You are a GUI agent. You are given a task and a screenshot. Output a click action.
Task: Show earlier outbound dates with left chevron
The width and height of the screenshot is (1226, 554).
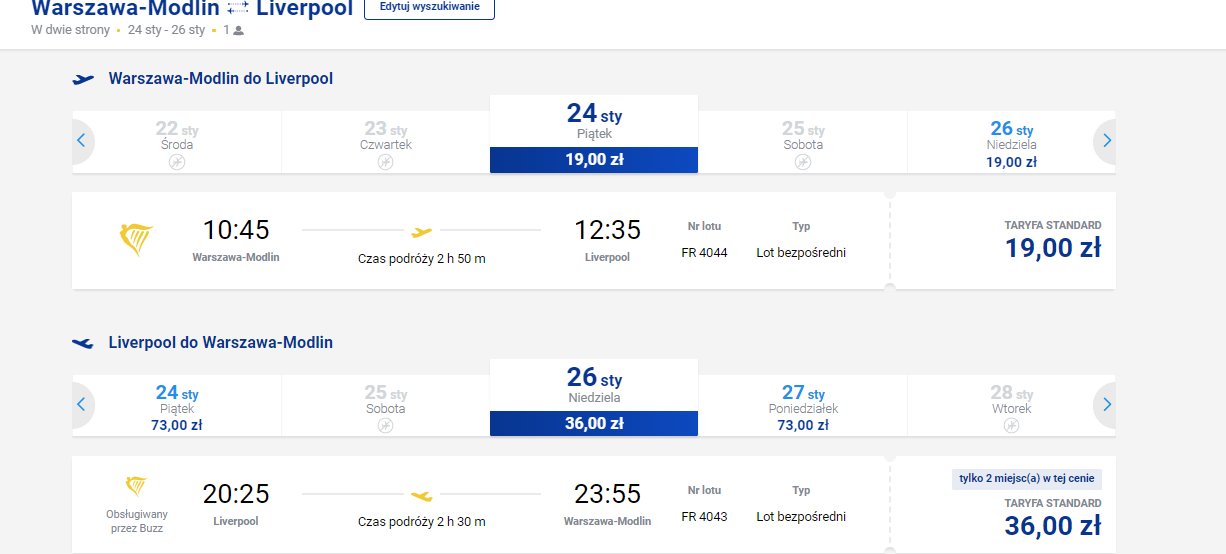(82, 141)
